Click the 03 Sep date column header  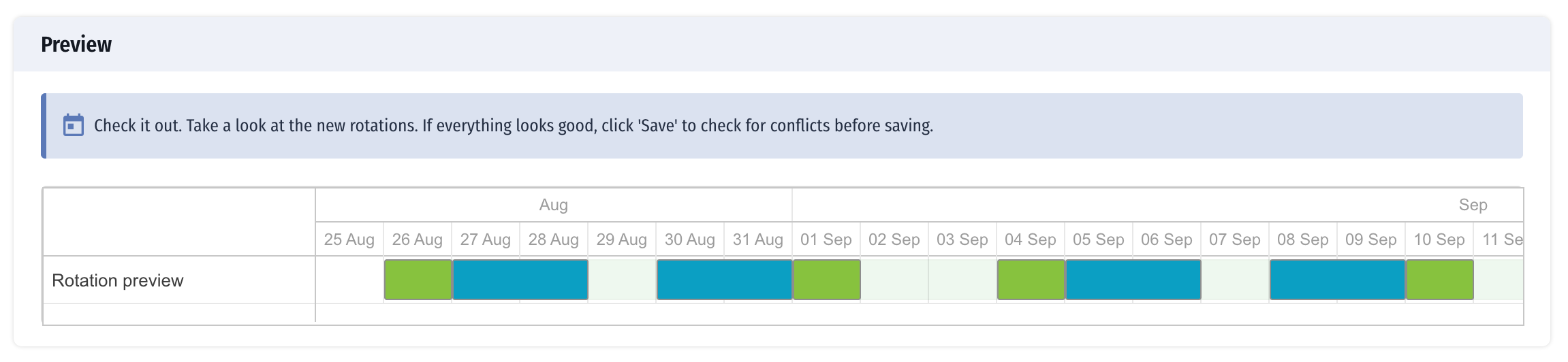pos(962,240)
